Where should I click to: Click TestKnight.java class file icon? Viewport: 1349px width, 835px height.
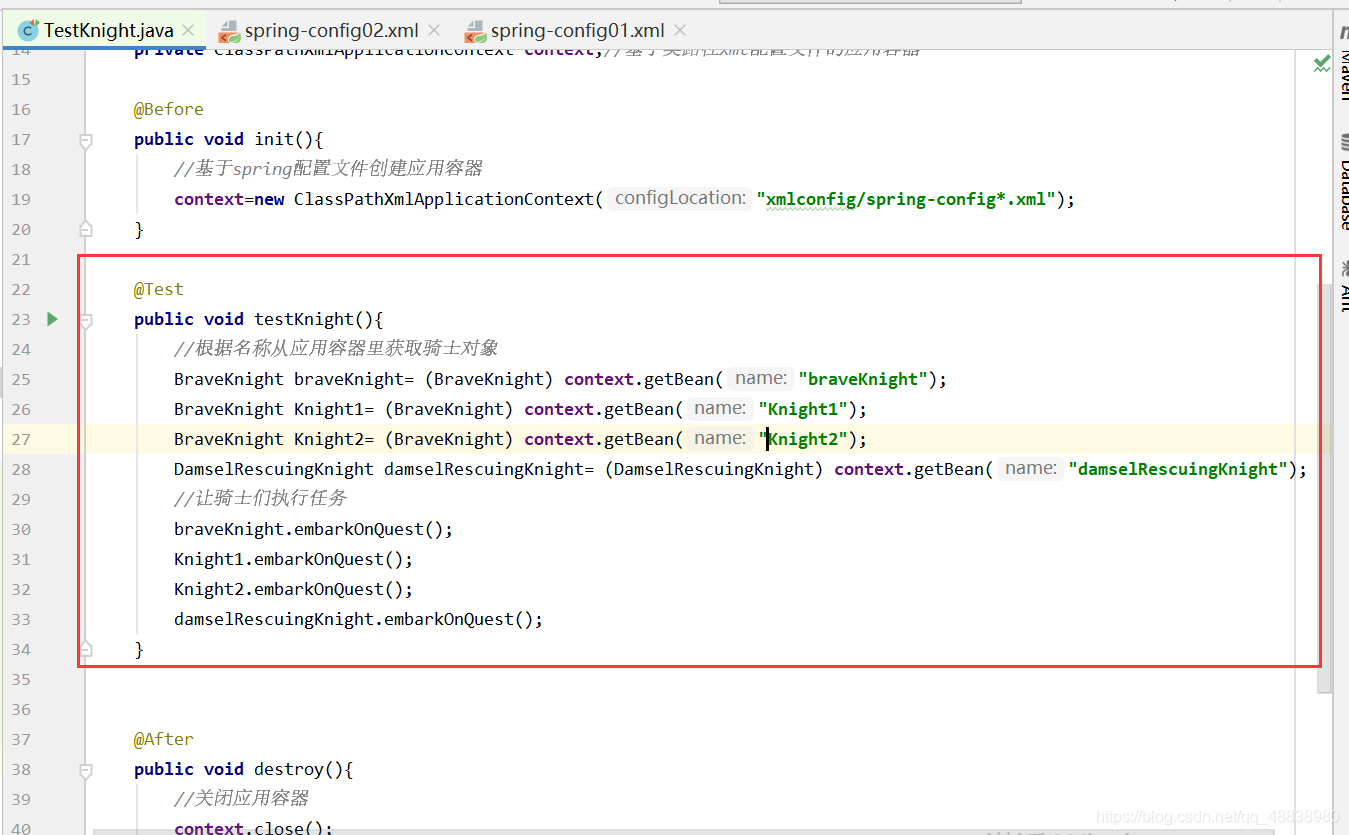tap(30, 31)
